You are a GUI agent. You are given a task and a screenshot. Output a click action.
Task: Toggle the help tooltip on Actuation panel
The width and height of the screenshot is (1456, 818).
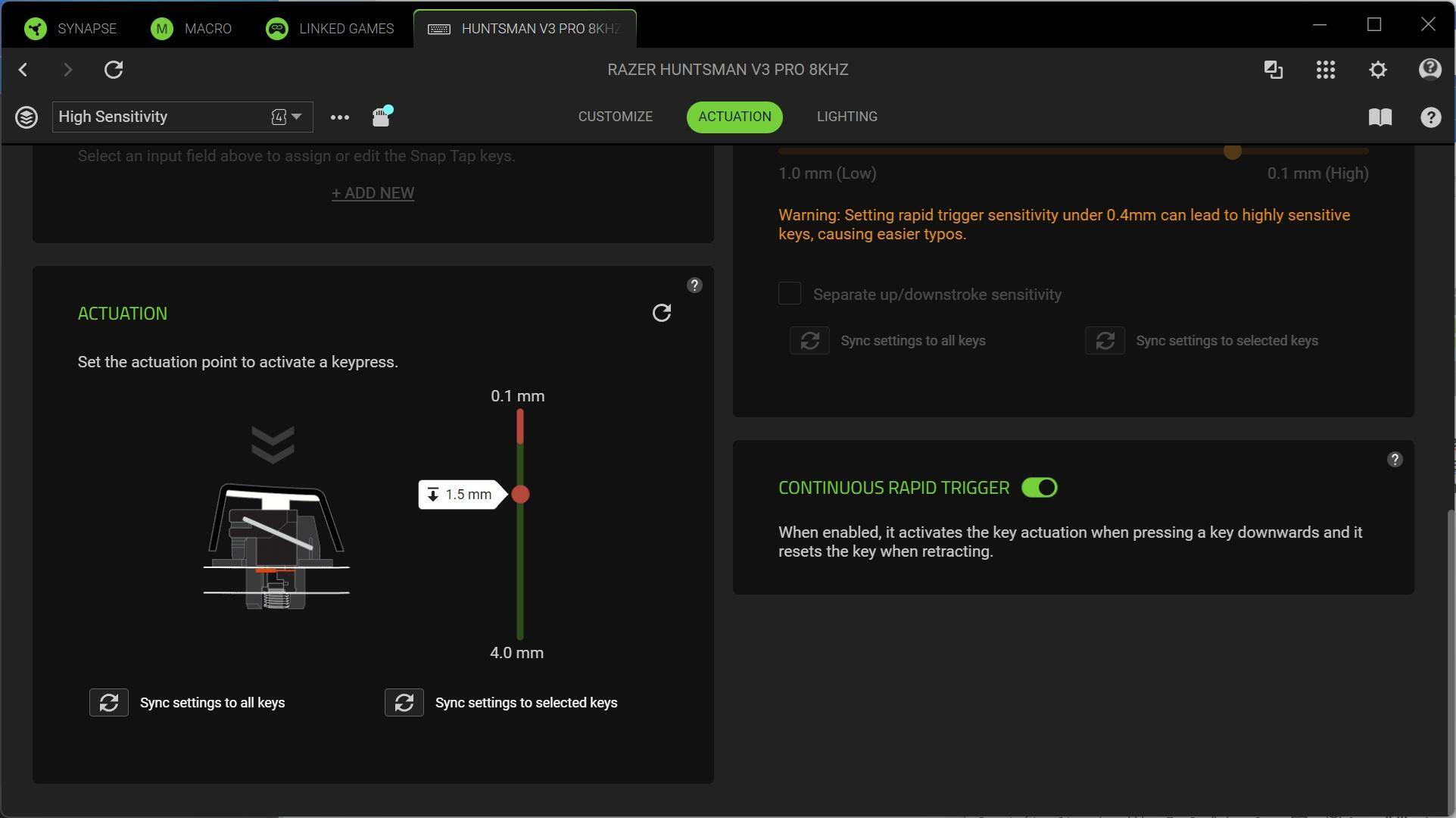point(694,285)
